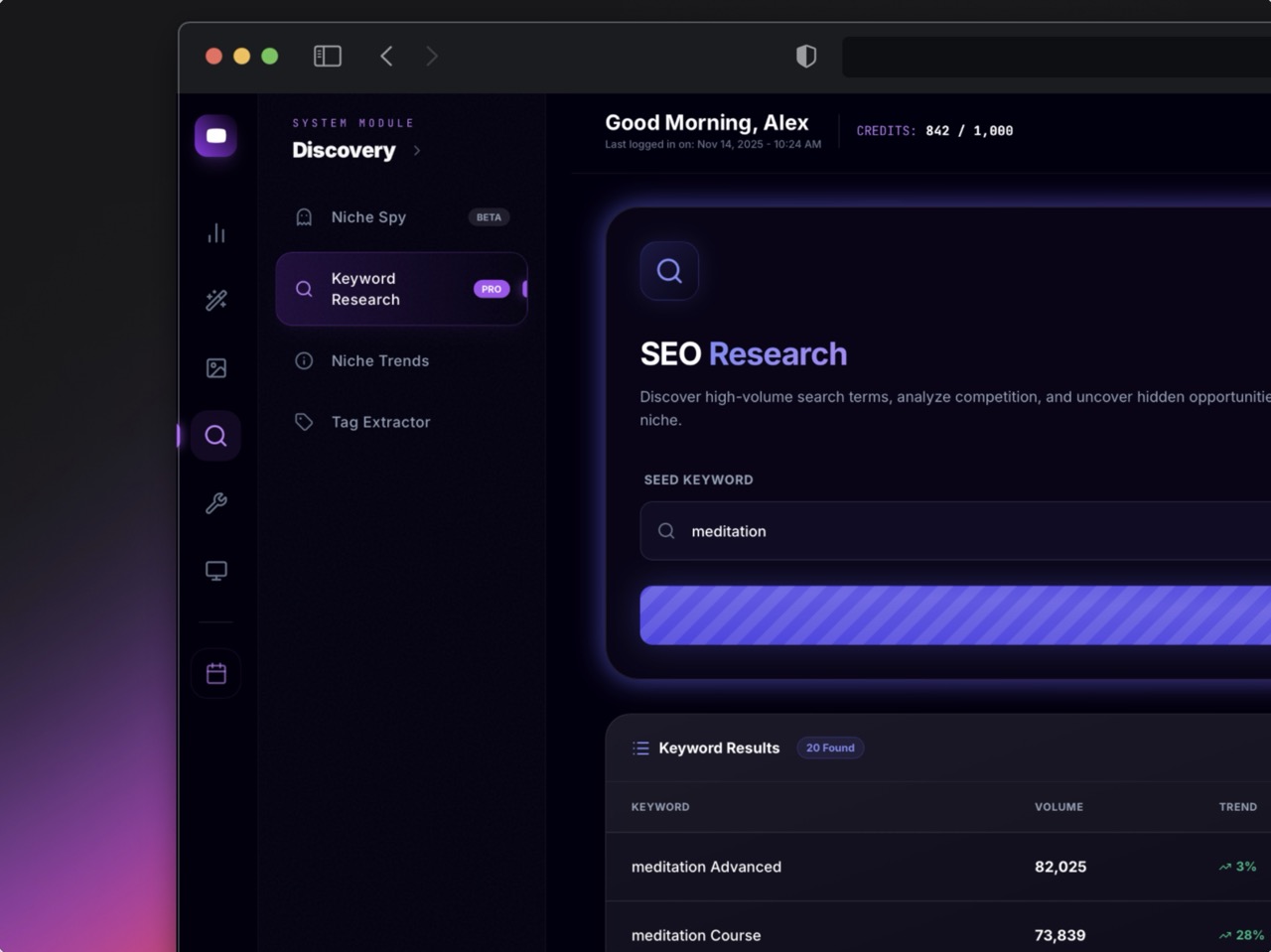Open Niche Trends menu item

tap(401, 361)
